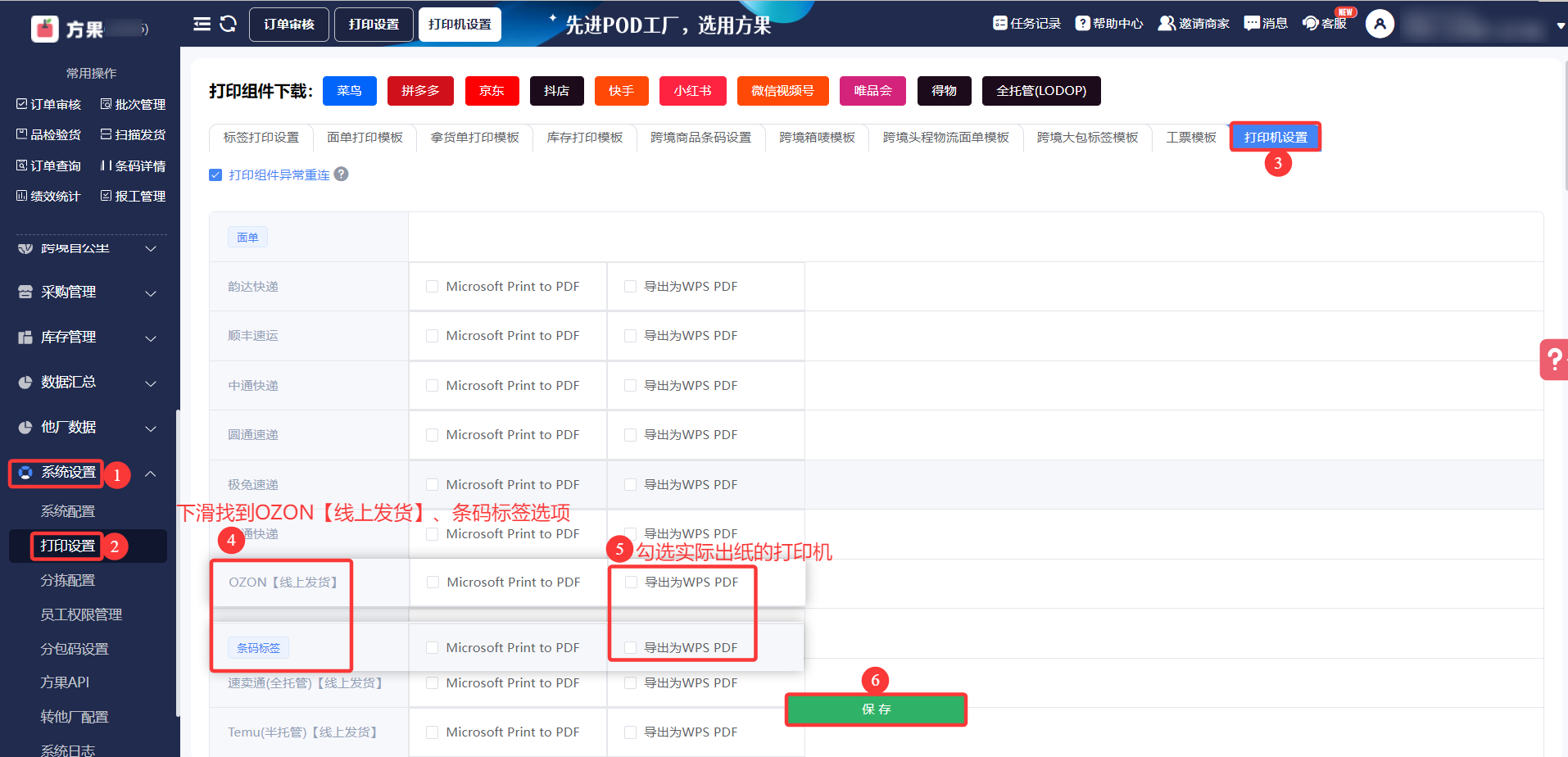Open 报工管理 shortcut in sidebar
1568x757 pixels.
pyautogui.click(x=133, y=196)
